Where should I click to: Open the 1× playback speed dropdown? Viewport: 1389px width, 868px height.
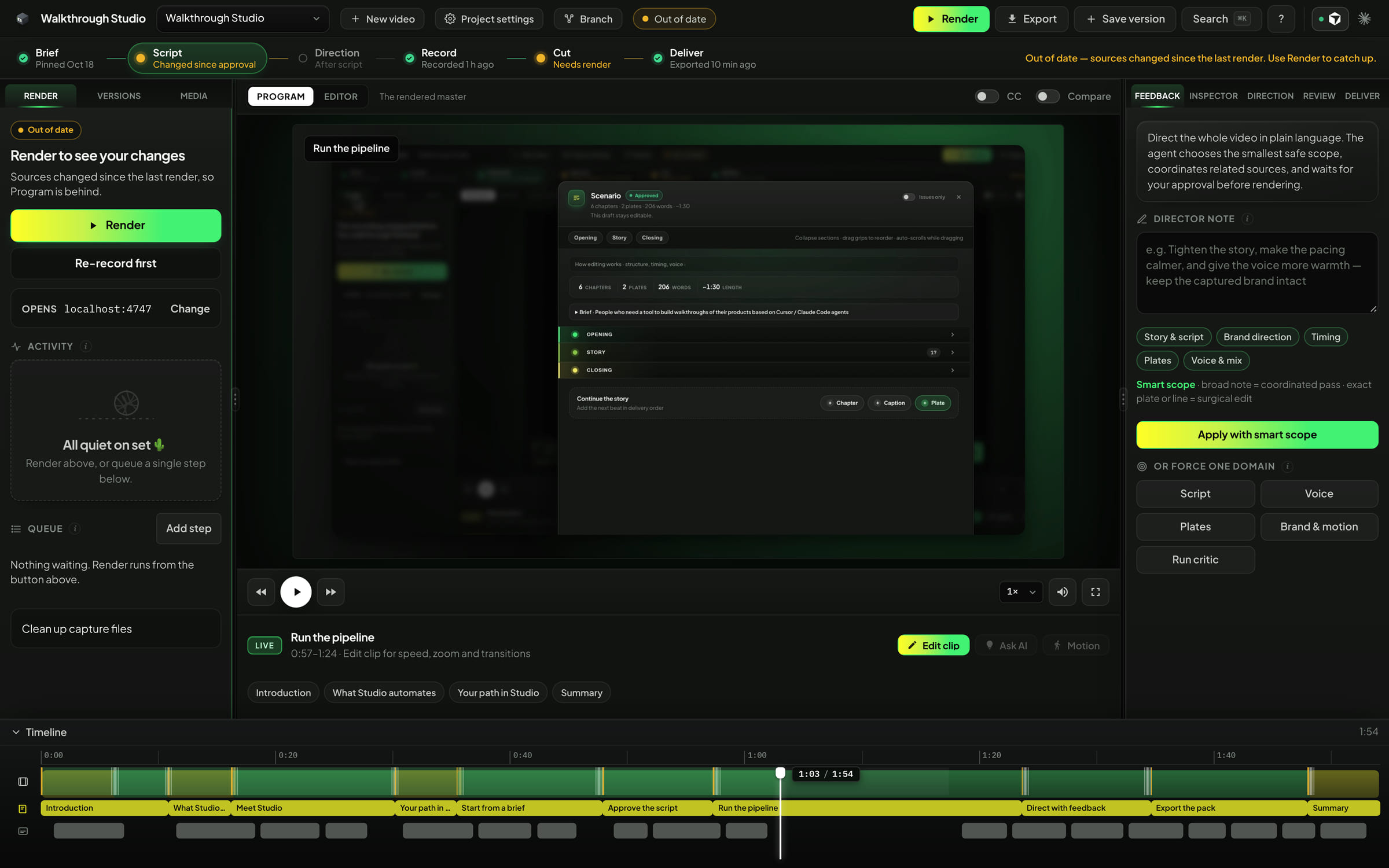click(1020, 591)
